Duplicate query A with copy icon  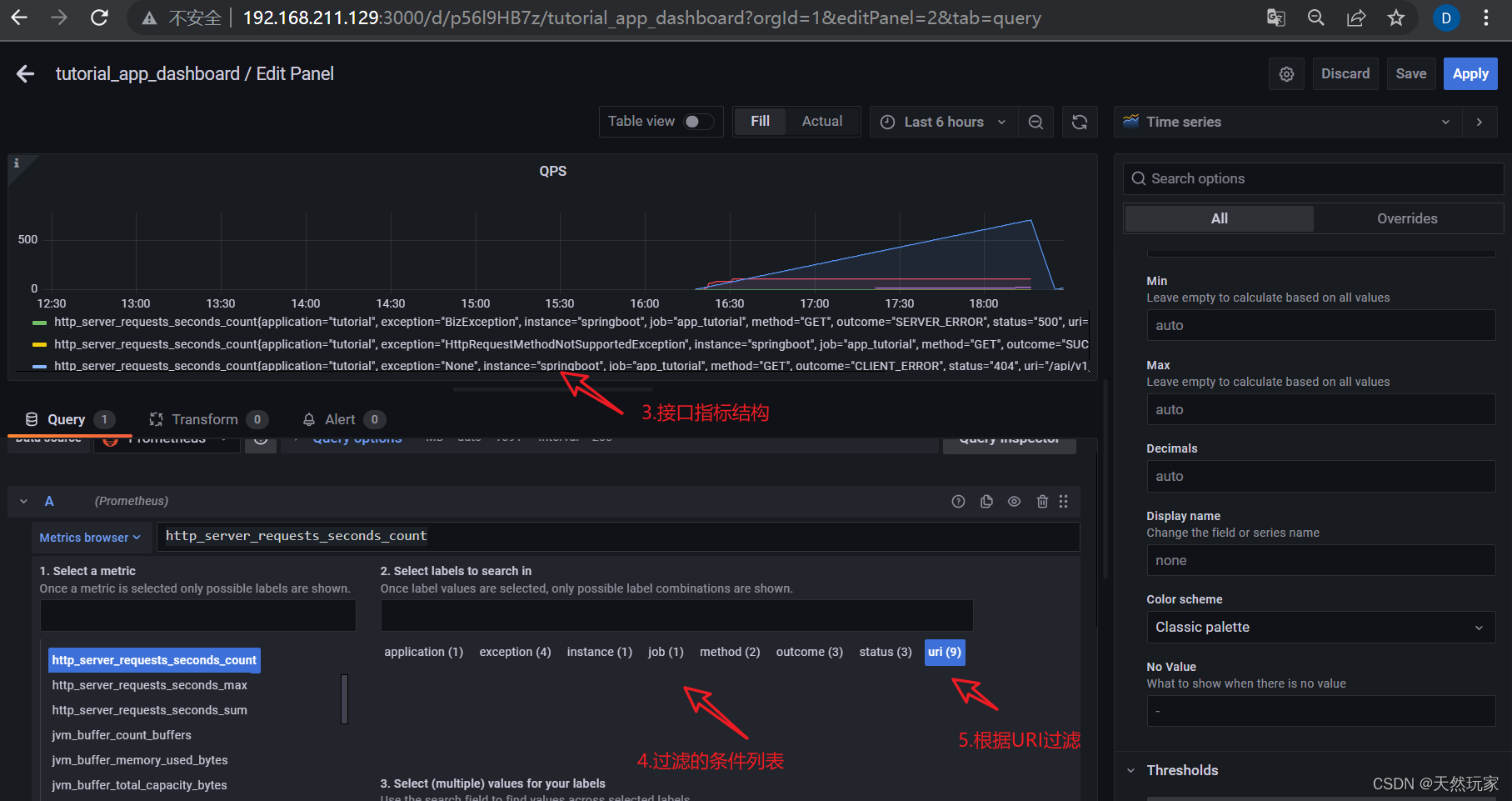tap(986, 502)
